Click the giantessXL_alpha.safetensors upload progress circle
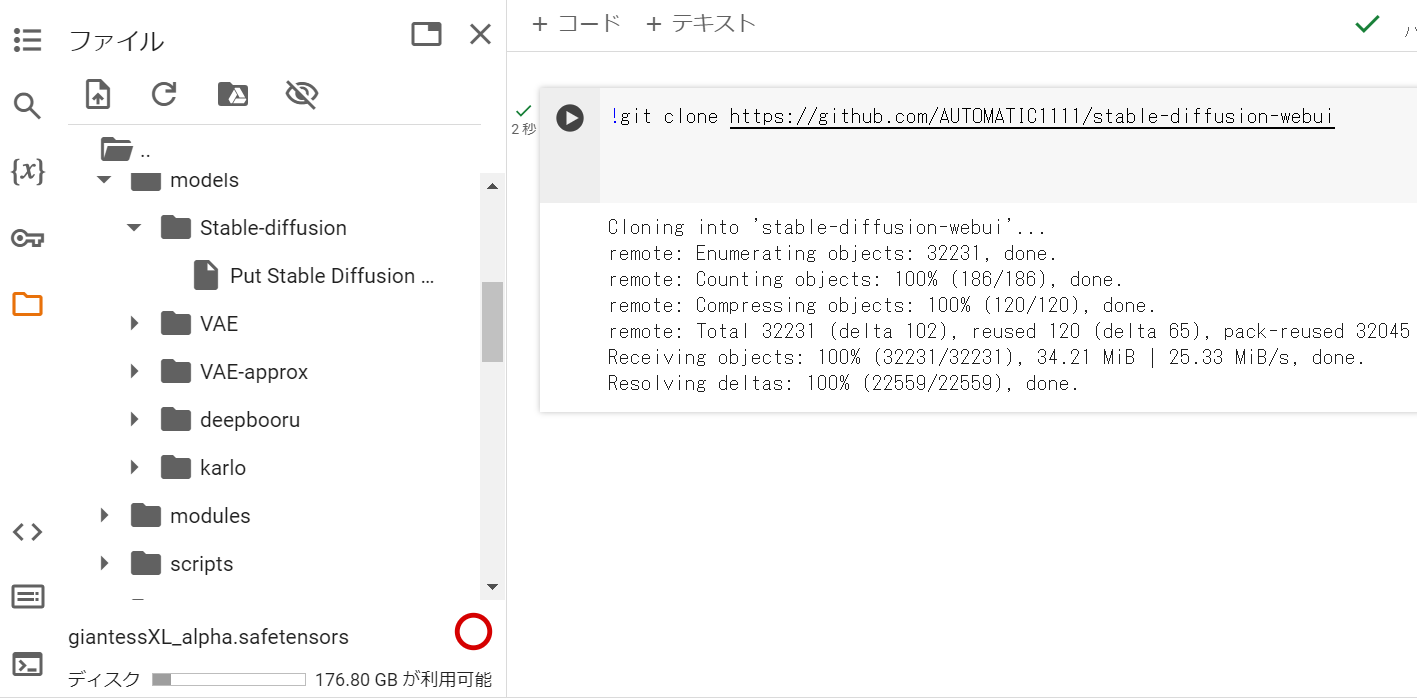The height and width of the screenshot is (699, 1417). [474, 633]
